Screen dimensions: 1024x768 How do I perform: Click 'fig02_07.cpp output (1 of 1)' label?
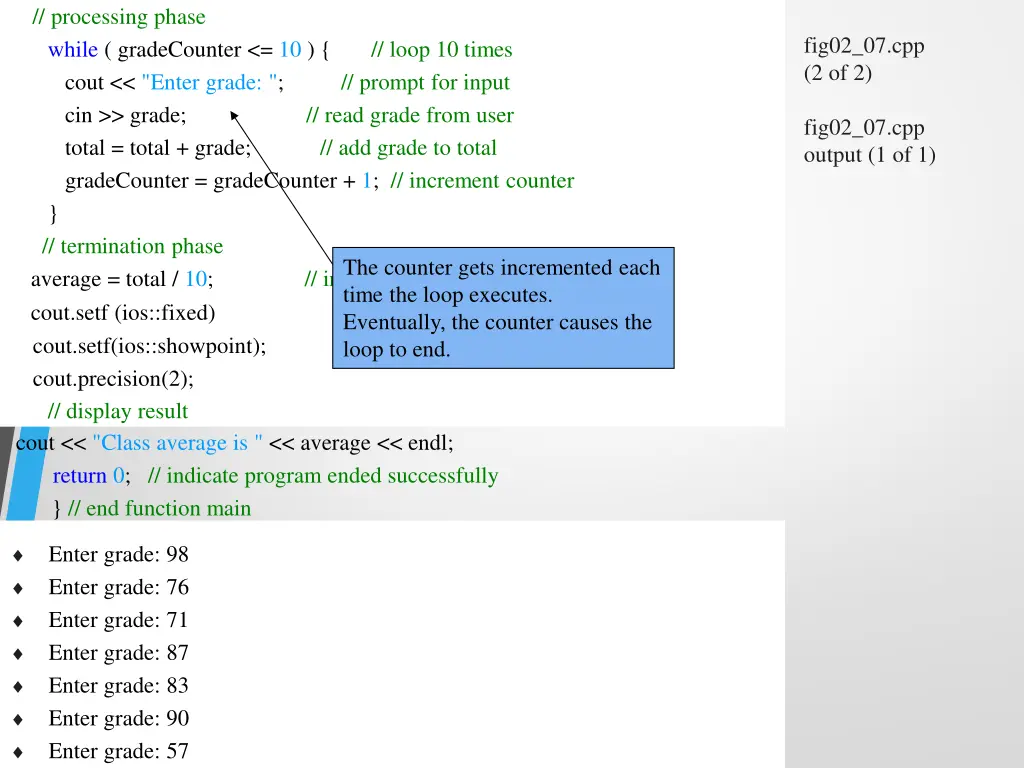tap(869, 142)
